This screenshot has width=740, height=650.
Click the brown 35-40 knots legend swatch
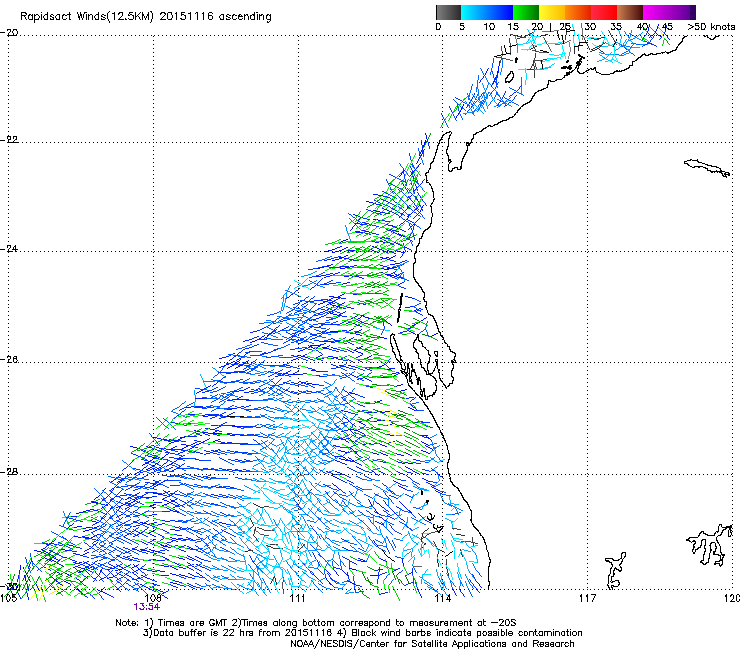pyautogui.click(x=630, y=12)
